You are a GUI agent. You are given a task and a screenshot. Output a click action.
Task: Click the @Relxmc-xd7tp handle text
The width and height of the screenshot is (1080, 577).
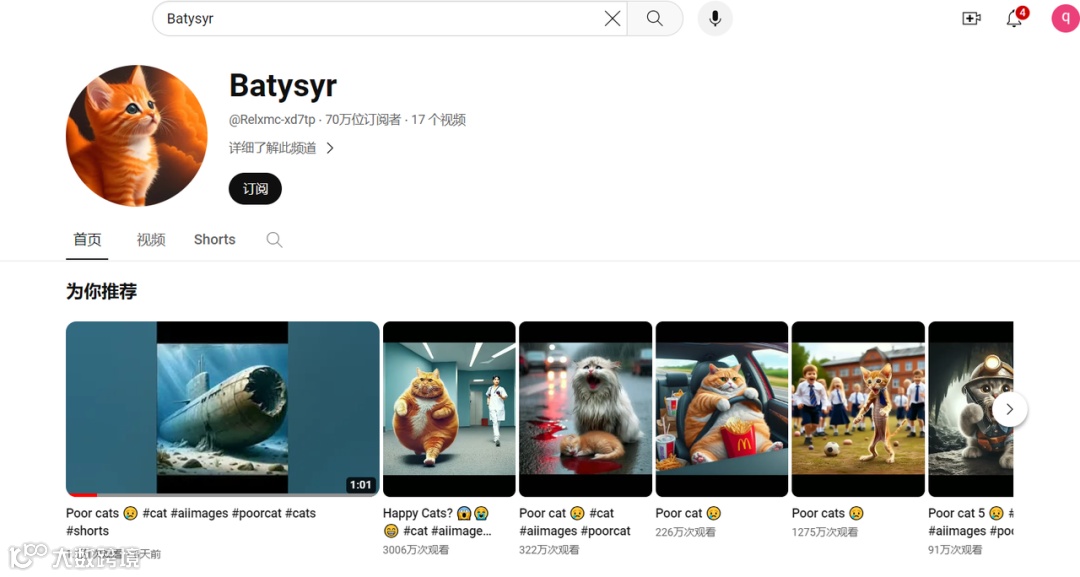pyautogui.click(x=272, y=120)
